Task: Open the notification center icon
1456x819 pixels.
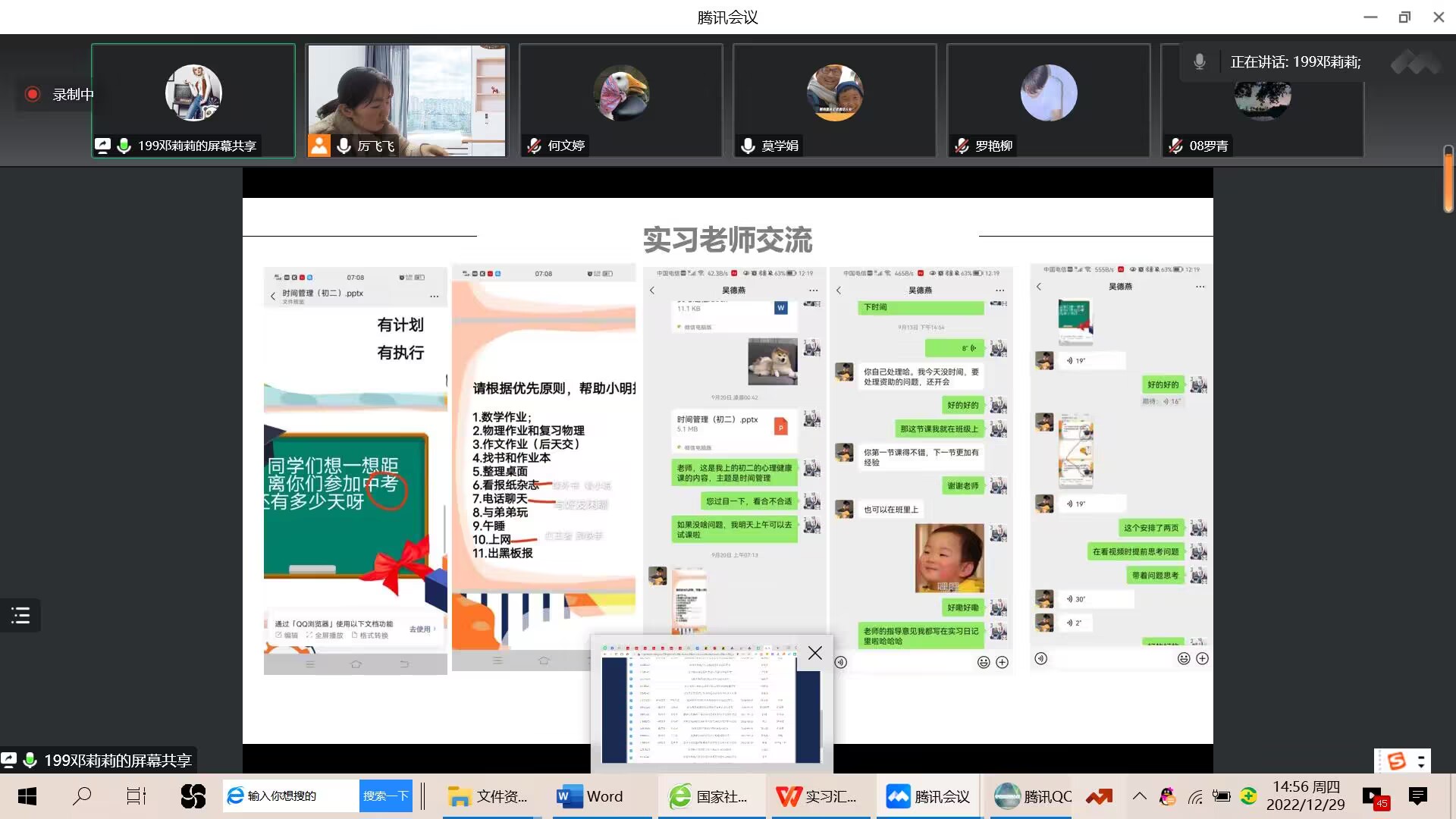Action: (x=1417, y=796)
